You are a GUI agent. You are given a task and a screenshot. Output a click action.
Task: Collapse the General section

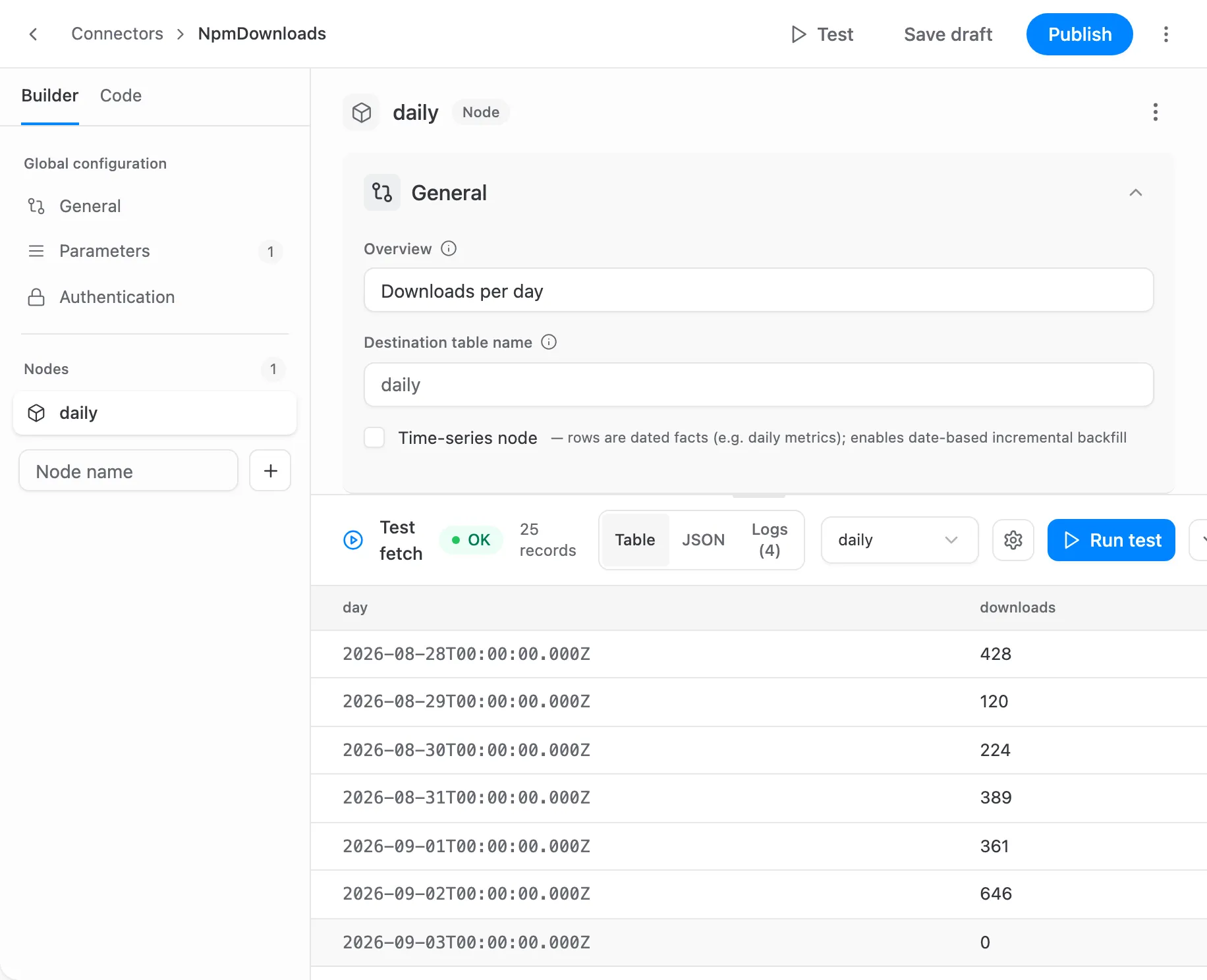1135,192
